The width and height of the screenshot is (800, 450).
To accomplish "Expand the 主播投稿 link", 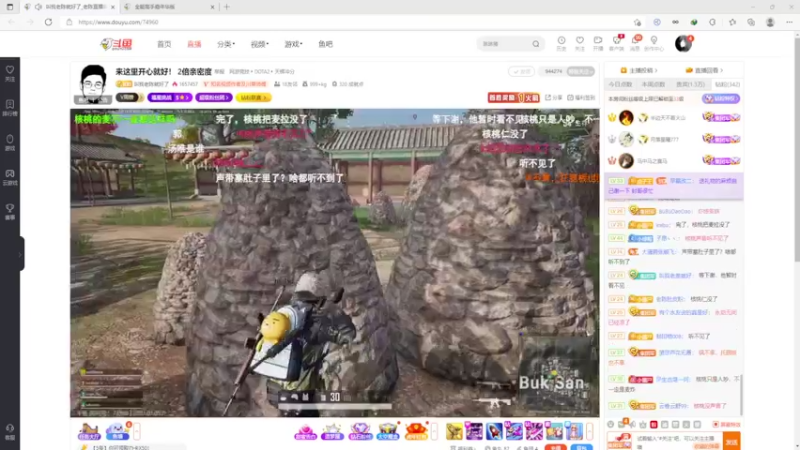I will coord(639,70).
